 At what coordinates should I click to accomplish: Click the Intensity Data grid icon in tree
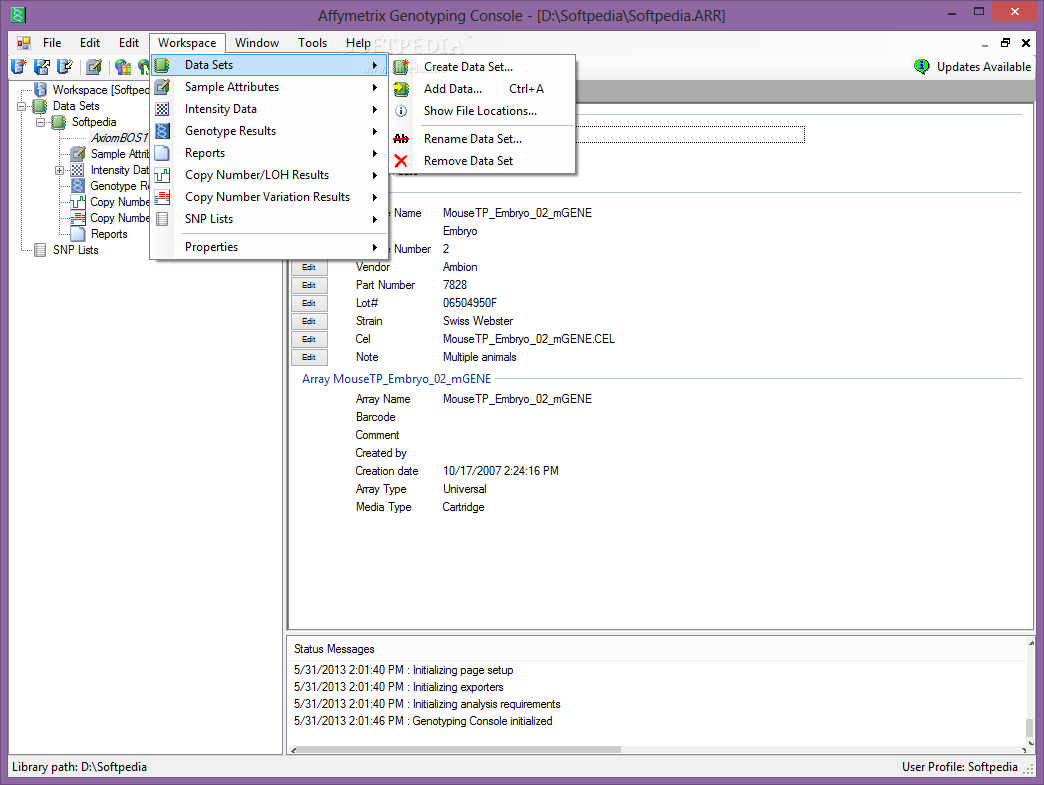78,170
